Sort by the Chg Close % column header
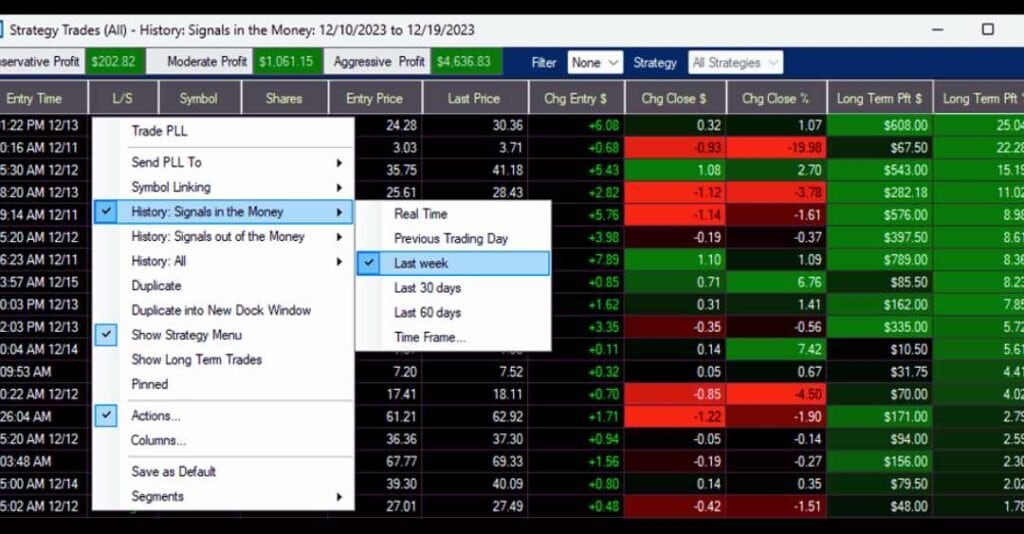This screenshot has width=1024, height=534. click(775, 98)
